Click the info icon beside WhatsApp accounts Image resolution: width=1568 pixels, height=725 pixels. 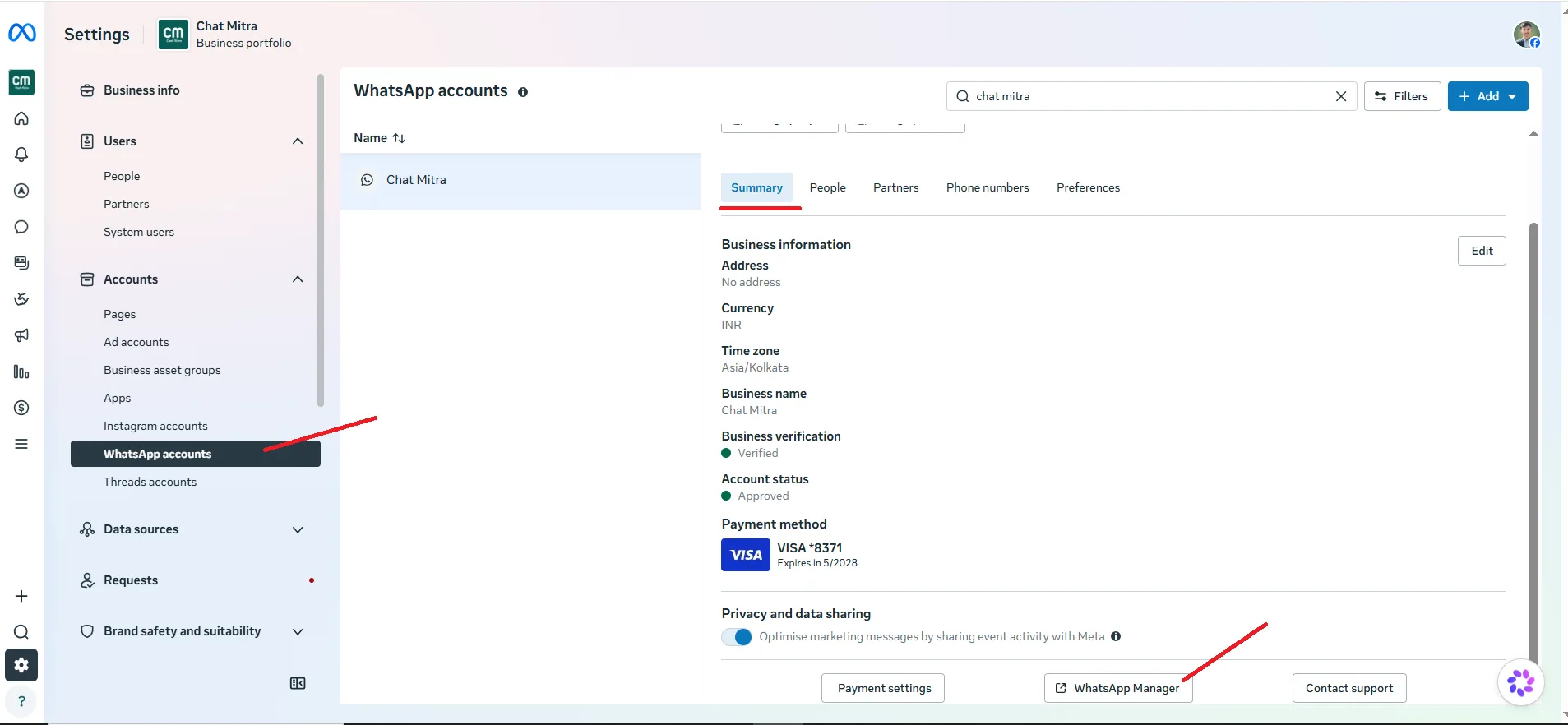(x=523, y=92)
